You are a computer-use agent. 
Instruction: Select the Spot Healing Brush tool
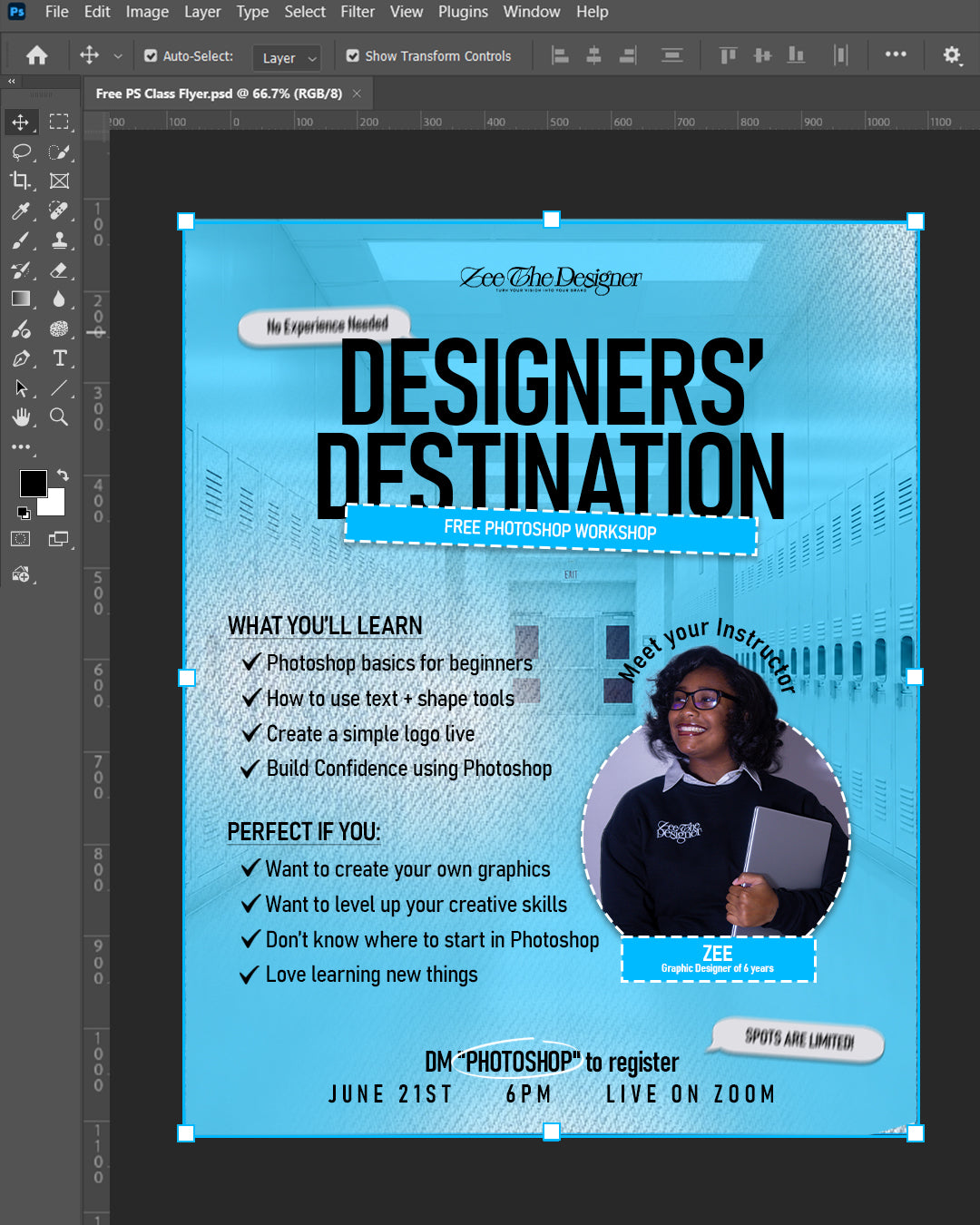click(x=59, y=211)
